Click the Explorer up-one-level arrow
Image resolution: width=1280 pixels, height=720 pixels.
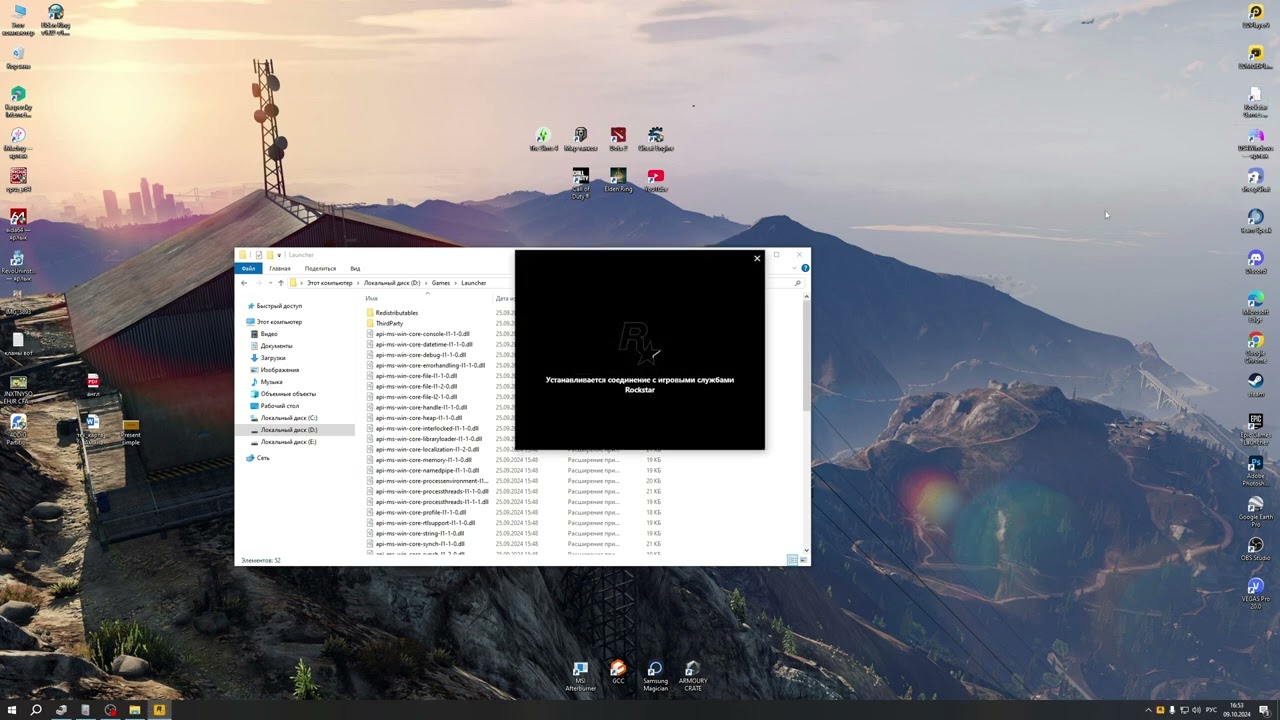(281, 283)
